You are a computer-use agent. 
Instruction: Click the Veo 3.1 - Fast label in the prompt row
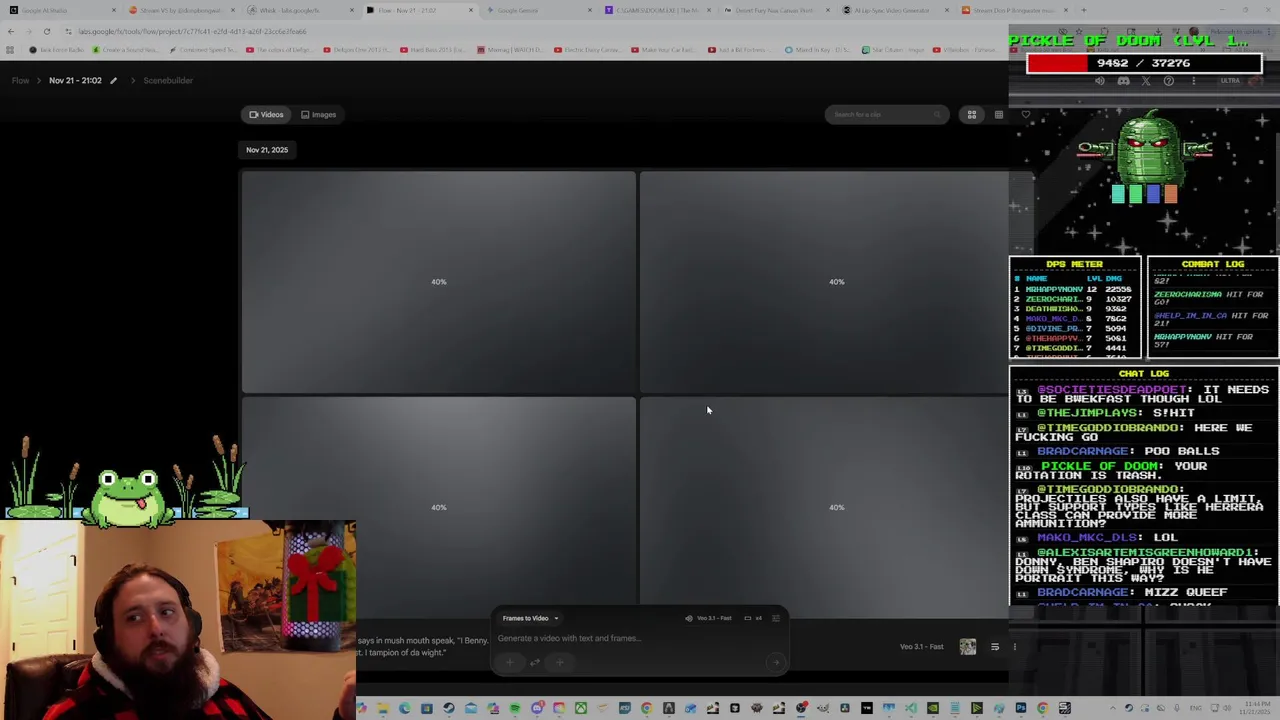click(x=921, y=647)
